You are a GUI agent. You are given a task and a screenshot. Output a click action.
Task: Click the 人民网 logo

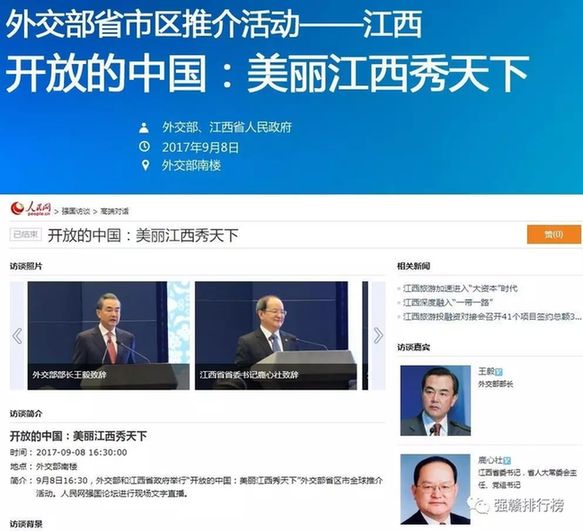click(x=31, y=209)
